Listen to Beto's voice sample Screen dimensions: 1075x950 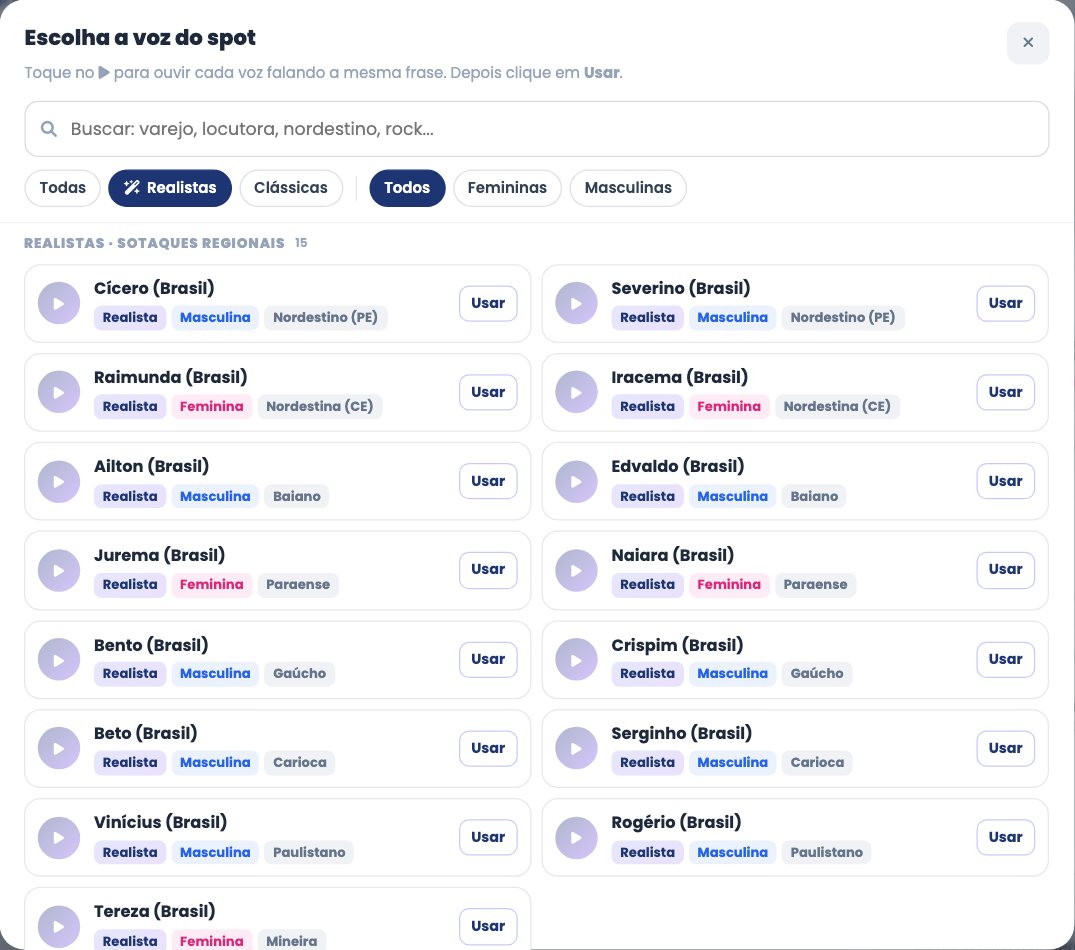click(59, 748)
